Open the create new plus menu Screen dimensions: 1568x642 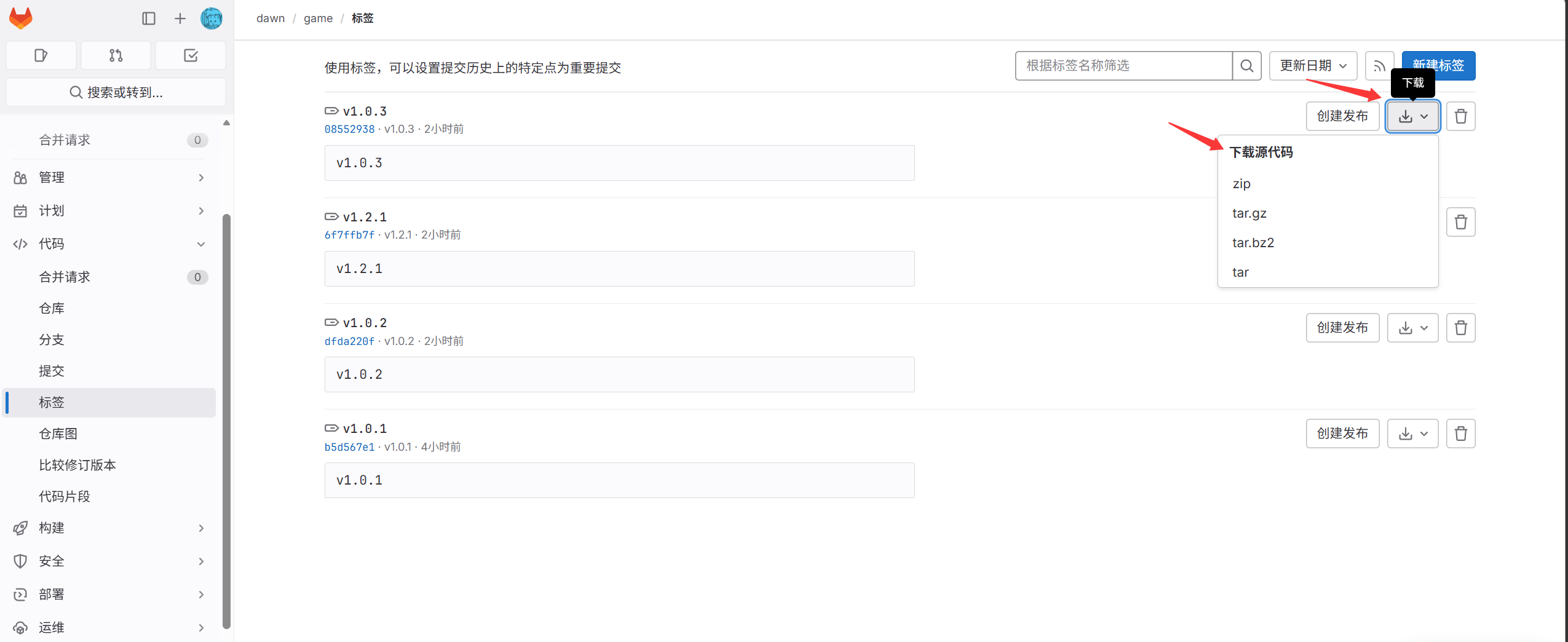pos(180,18)
